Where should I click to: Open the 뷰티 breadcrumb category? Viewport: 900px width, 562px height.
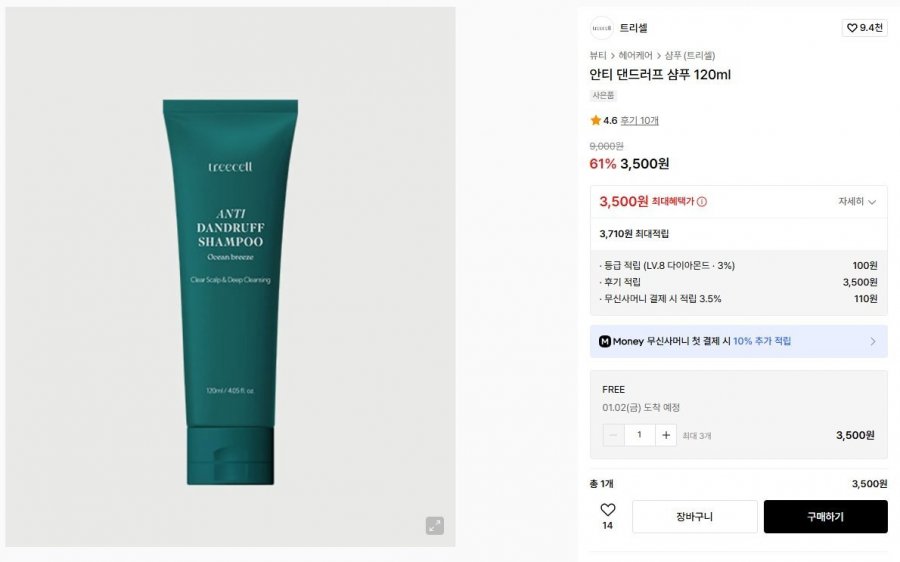pos(598,55)
